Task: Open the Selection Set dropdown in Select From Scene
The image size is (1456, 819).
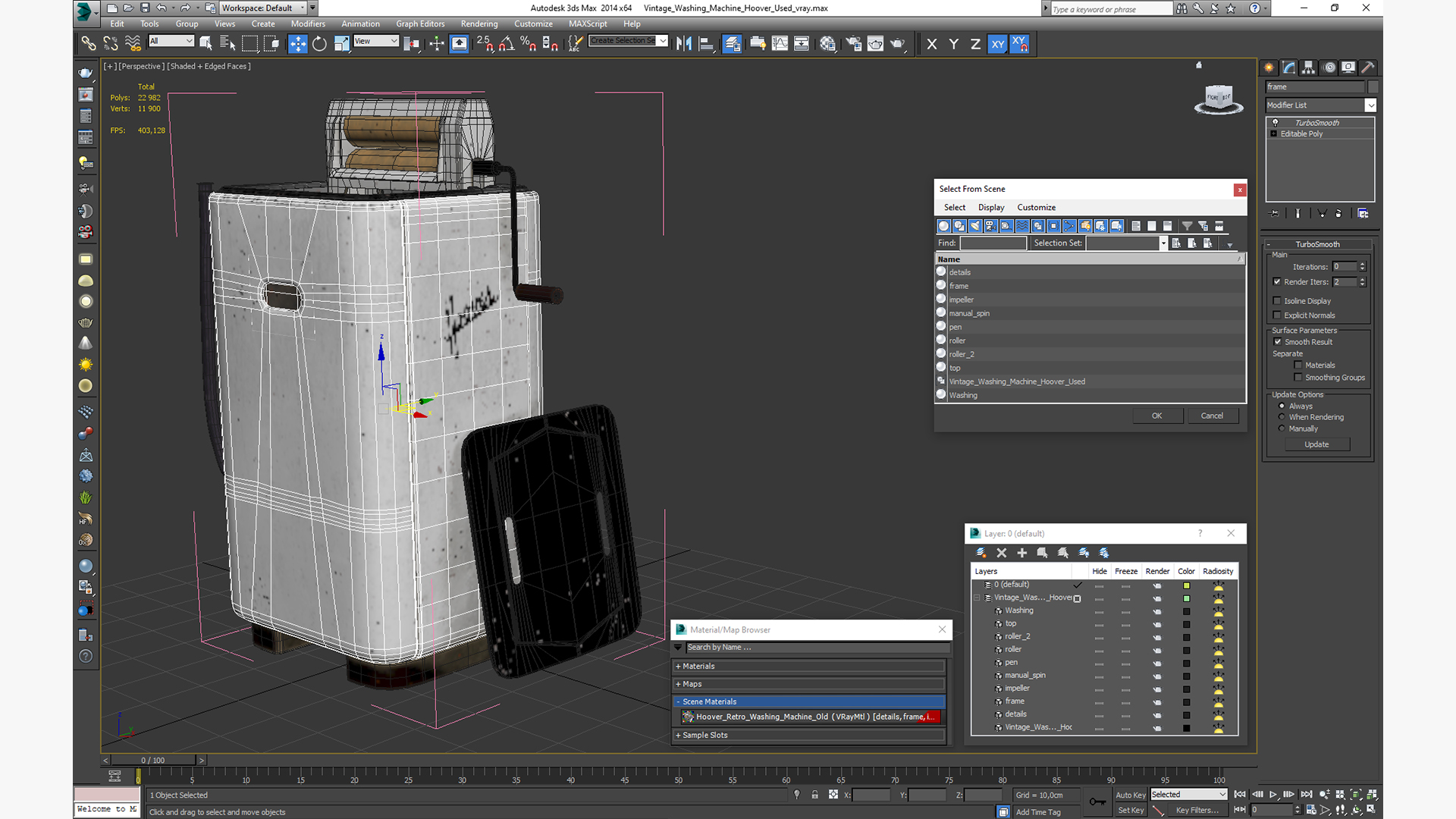Action: [1163, 243]
